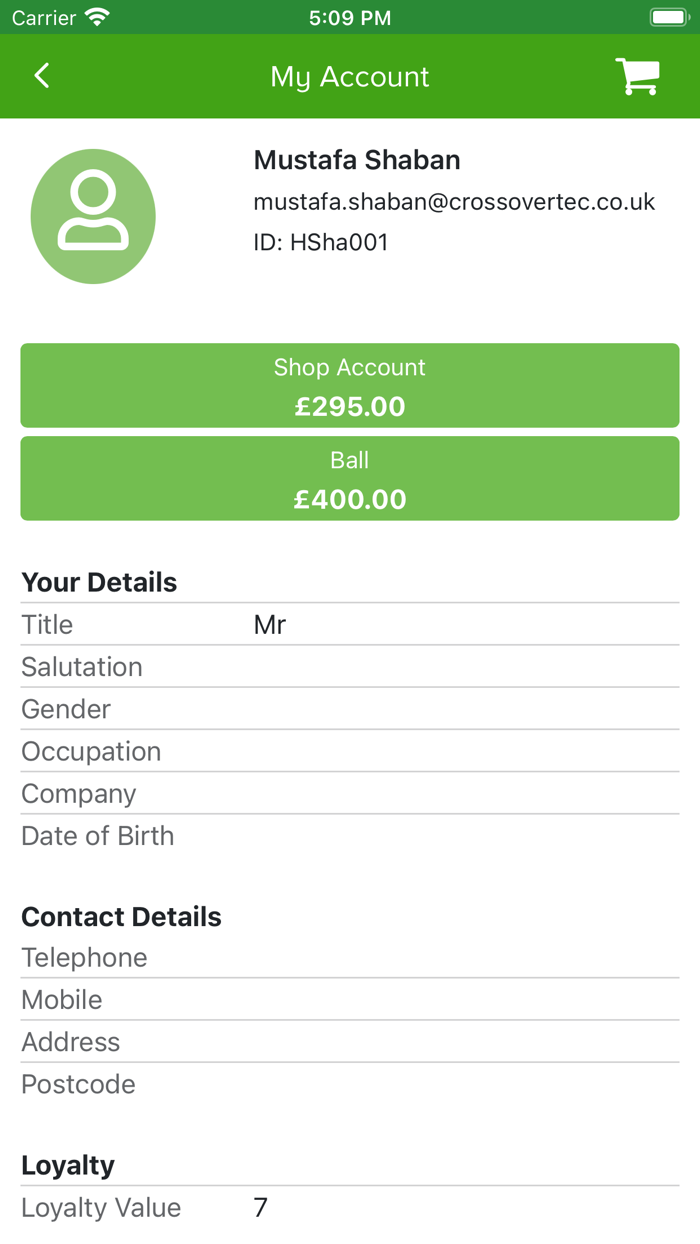This screenshot has height=1244, width=700.
Task: Tap the Wi-Fi status icon
Action: (x=97, y=17)
